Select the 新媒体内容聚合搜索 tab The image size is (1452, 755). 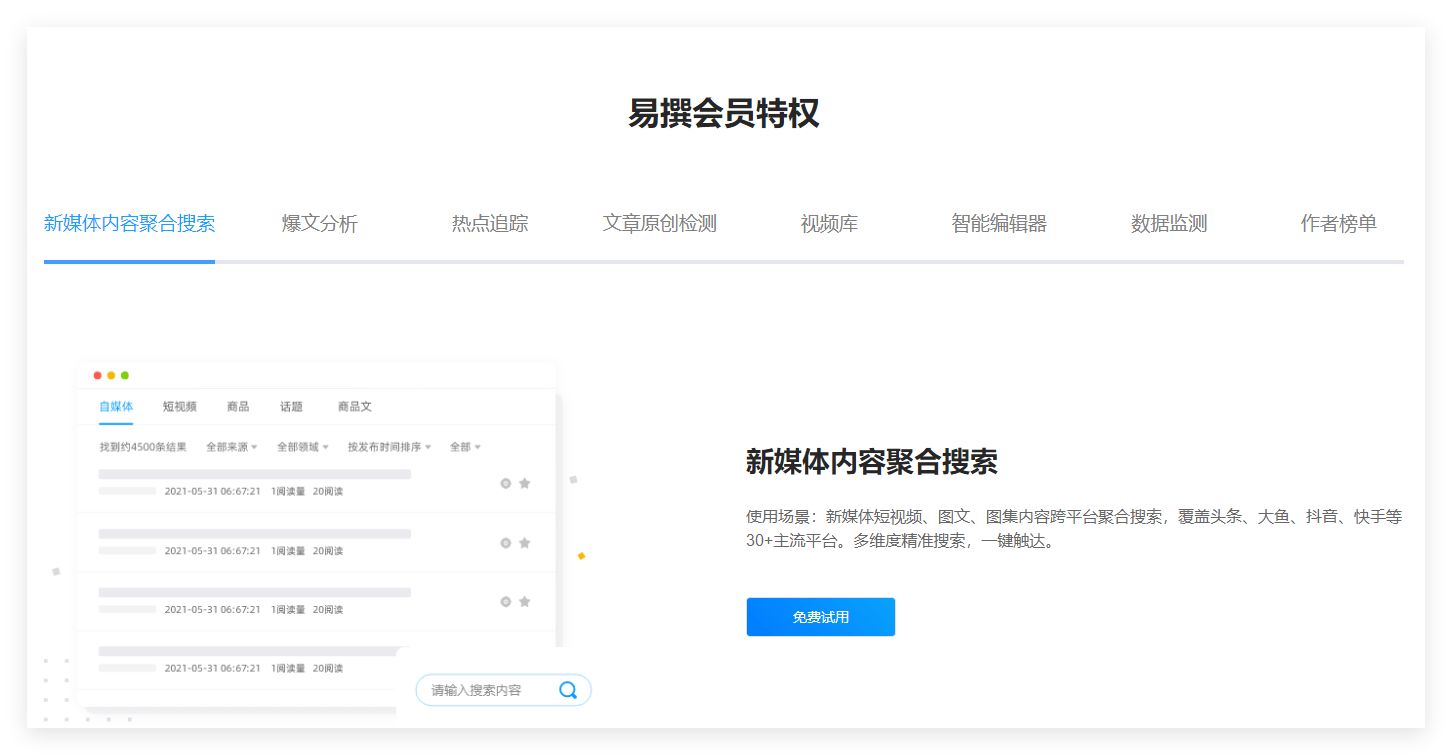(x=129, y=224)
